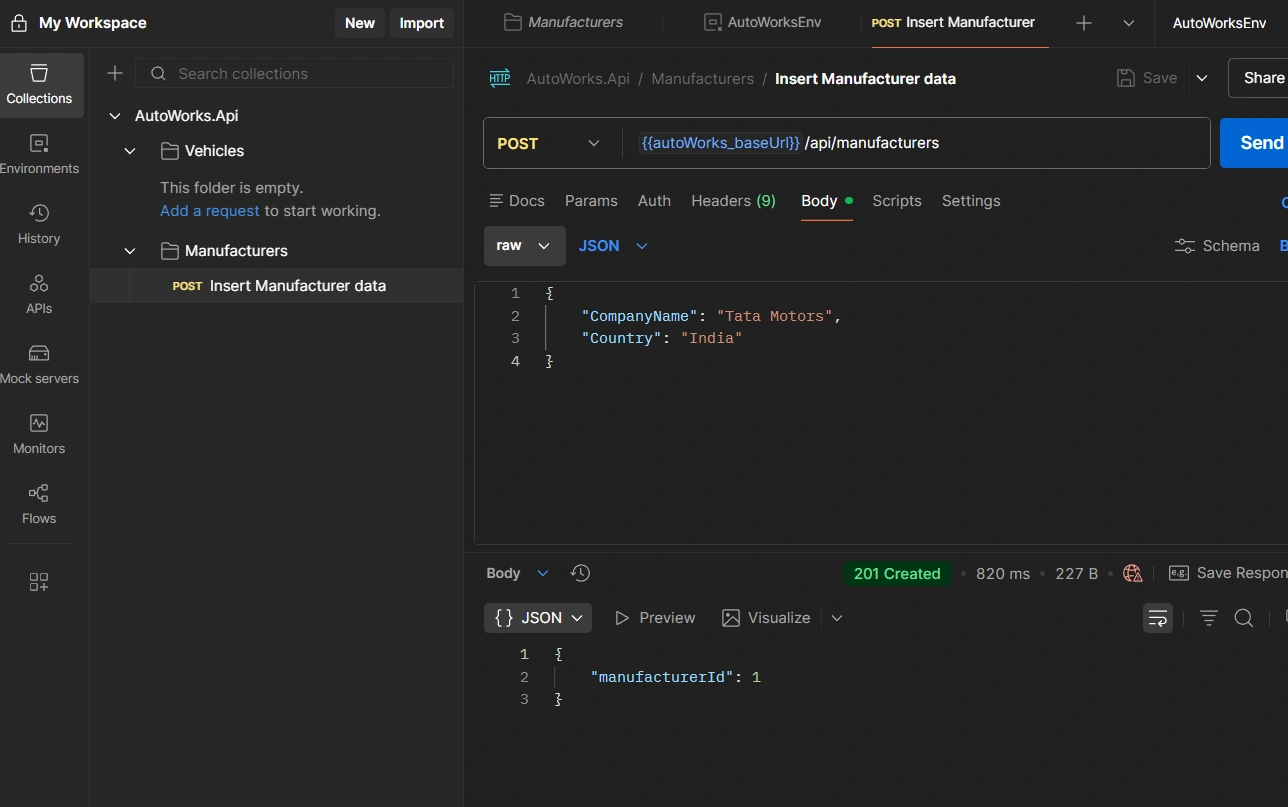Collapse the Vehicles folder
The width and height of the screenshot is (1288, 807).
click(130, 151)
